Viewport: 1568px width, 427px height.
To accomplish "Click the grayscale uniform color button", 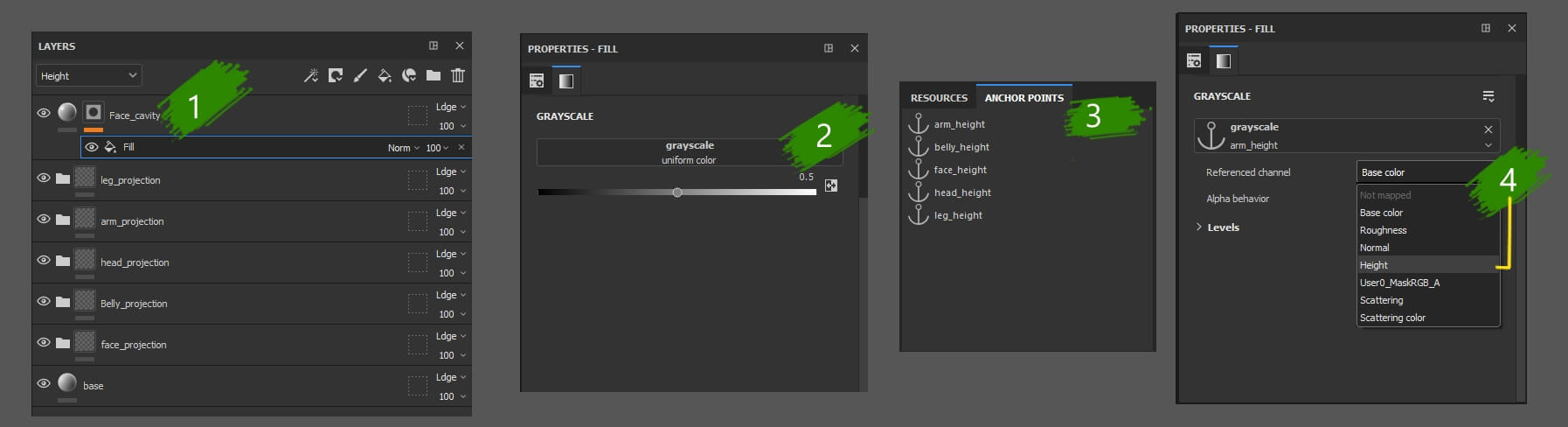I will click(x=689, y=152).
